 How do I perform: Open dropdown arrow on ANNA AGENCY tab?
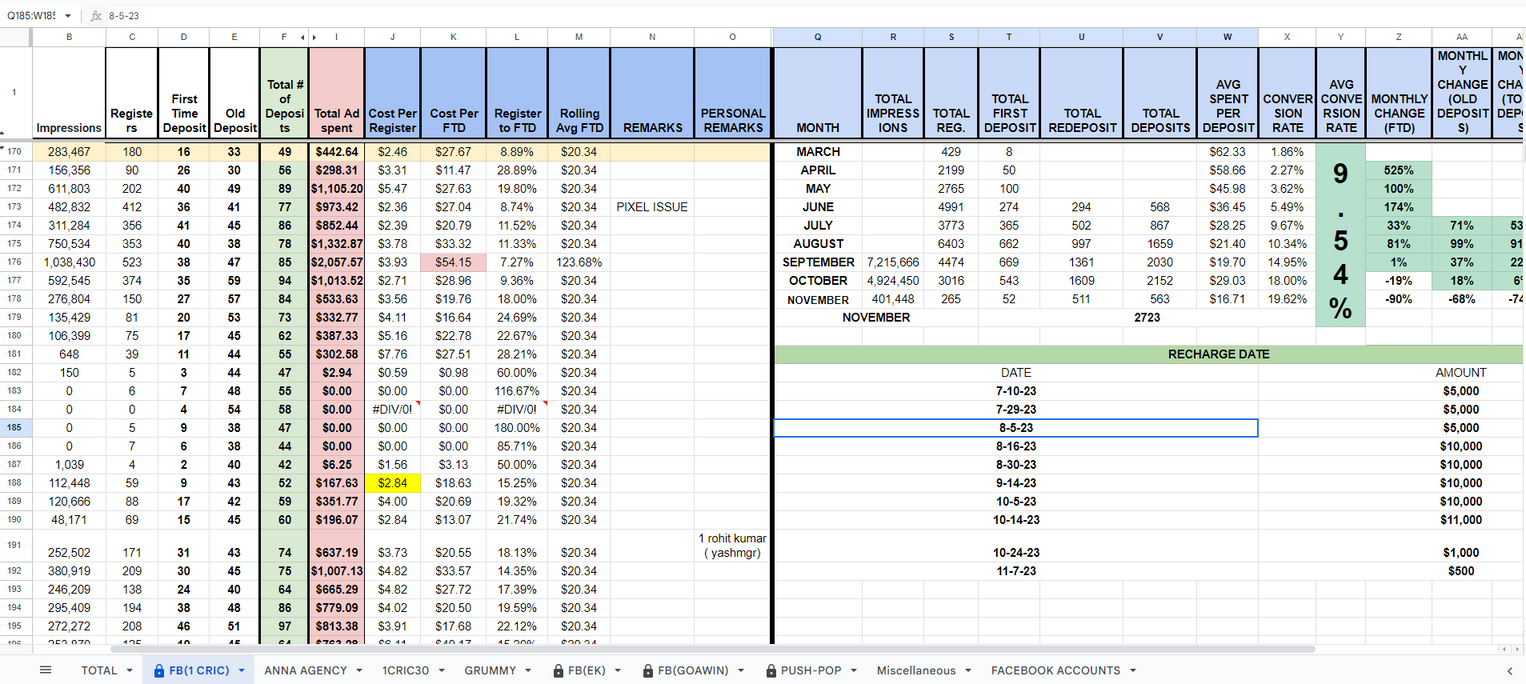[x=358, y=671]
